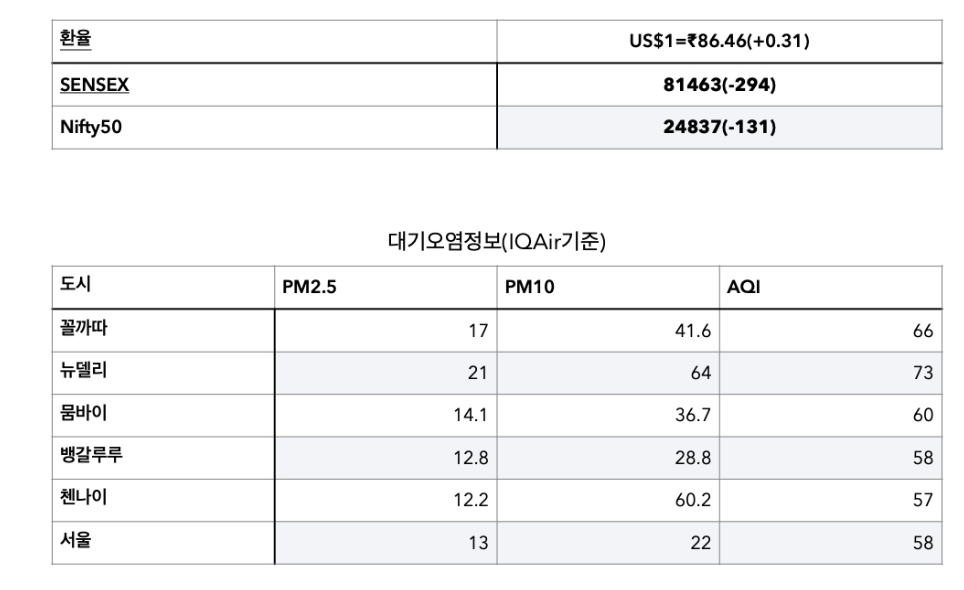Click the 뱅갈루루 city cell

tap(91, 457)
